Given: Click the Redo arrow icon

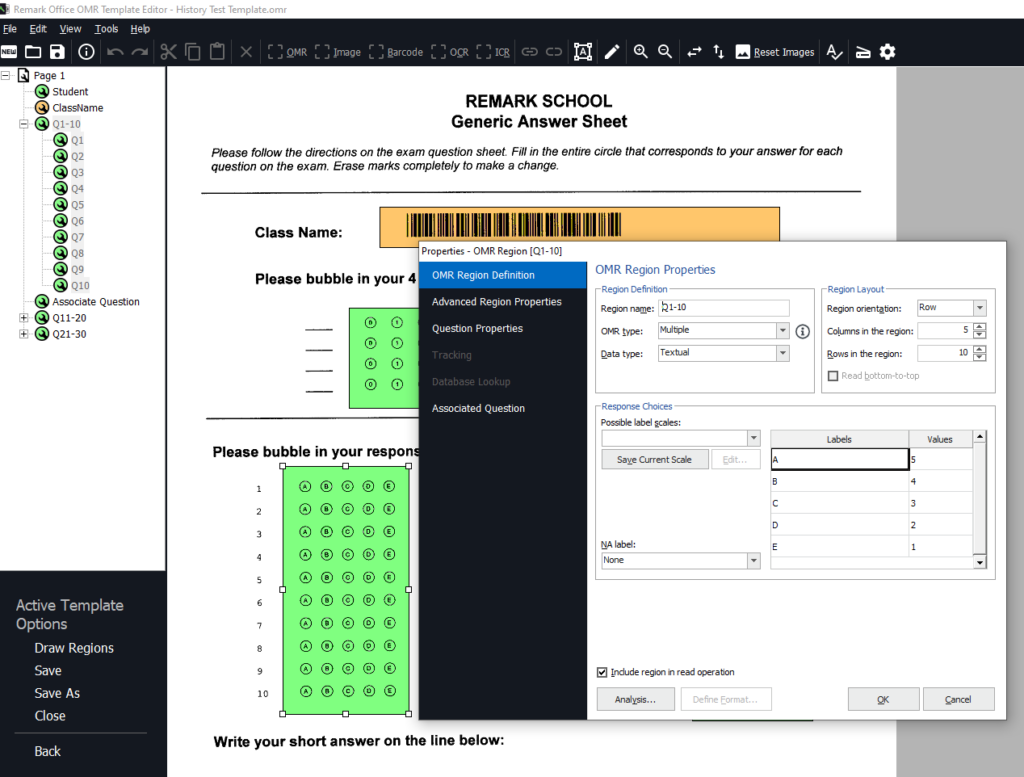Looking at the screenshot, I should (140, 52).
